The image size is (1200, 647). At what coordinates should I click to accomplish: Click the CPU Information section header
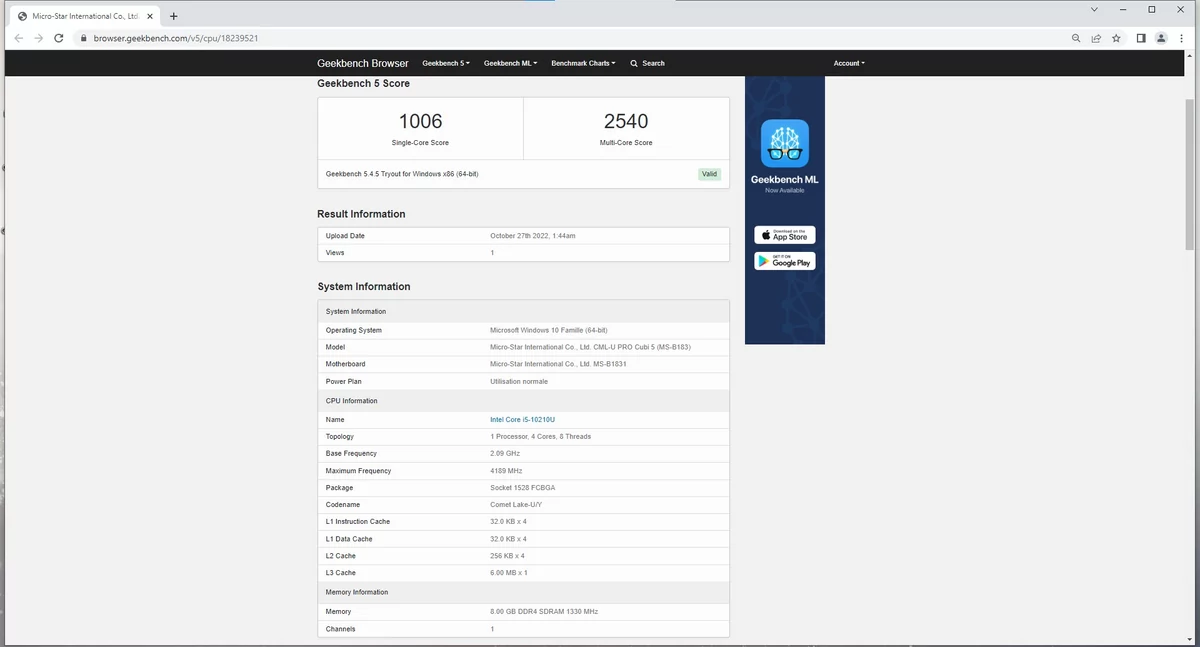524,401
